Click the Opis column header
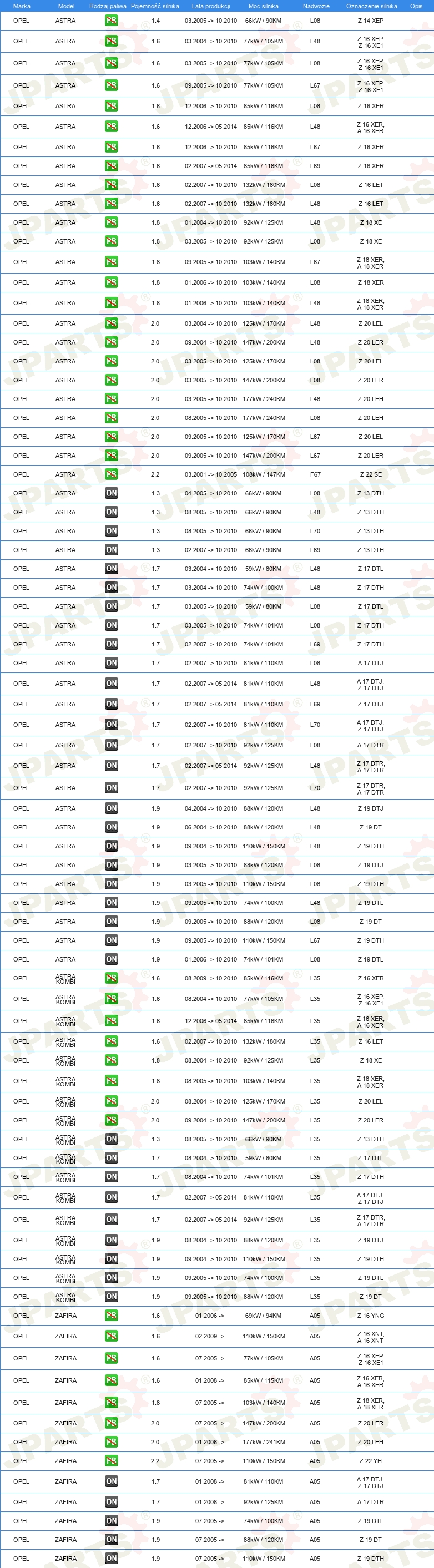Viewport: 434px width, 1568px height. point(416,6)
